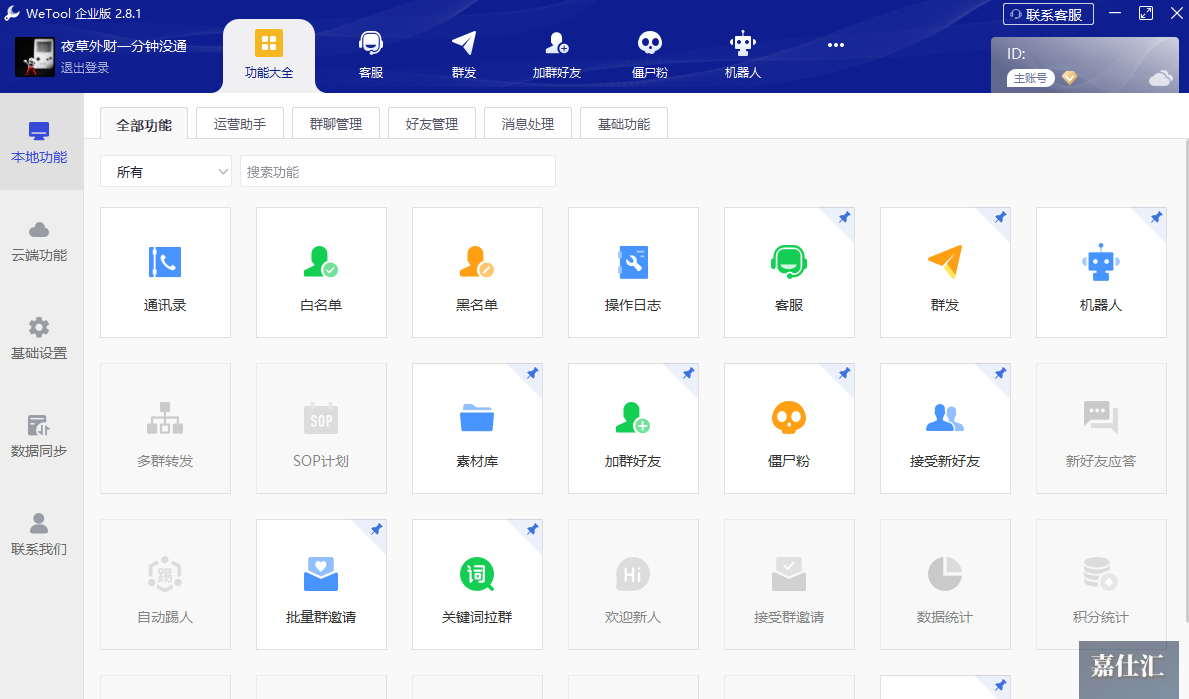
Task: Unpin the 机器人 tile using its pin corner
Action: pyautogui.click(x=1156, y=217)
